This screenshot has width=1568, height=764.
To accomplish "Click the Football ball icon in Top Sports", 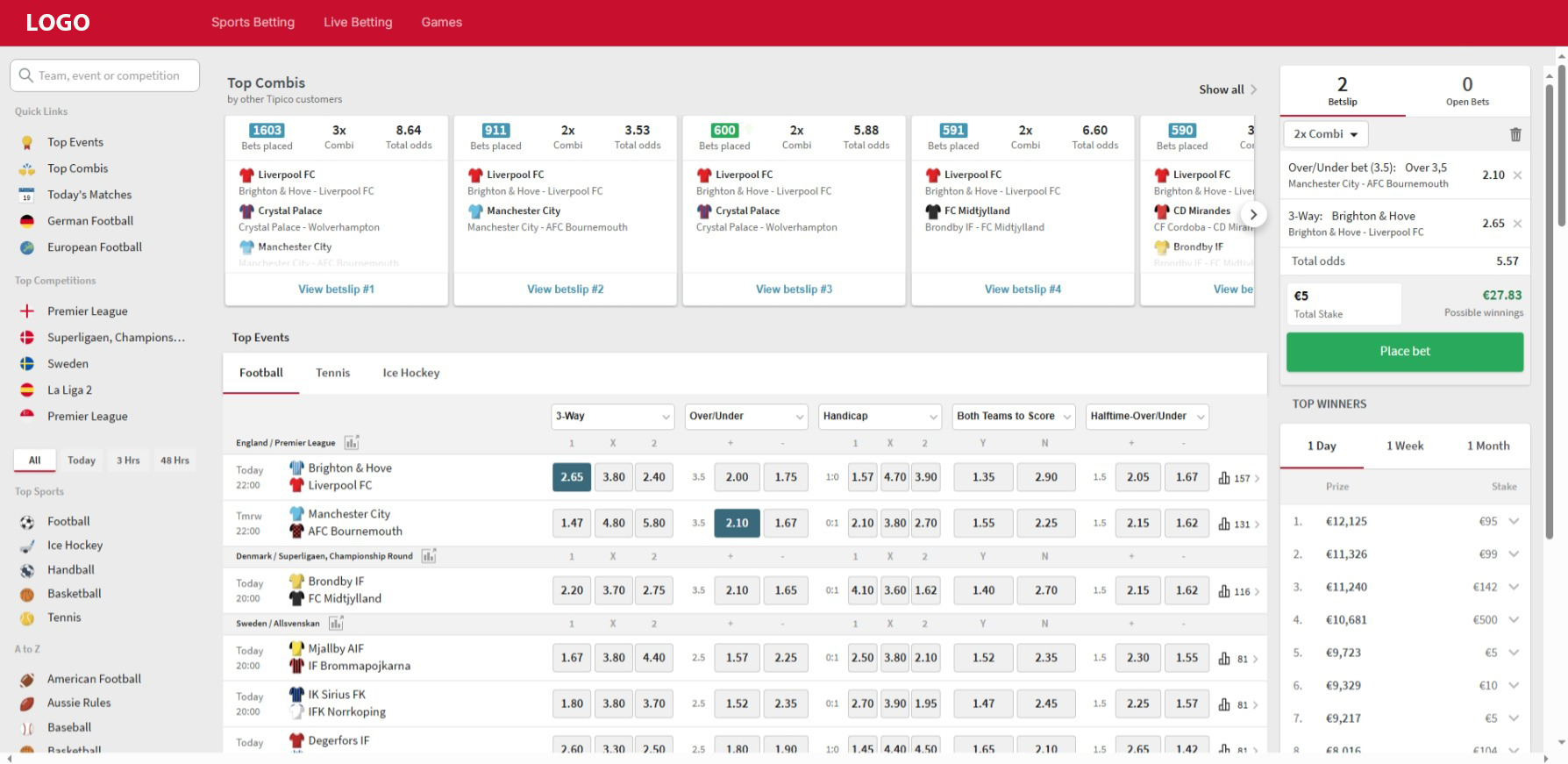I will (27, 522).
